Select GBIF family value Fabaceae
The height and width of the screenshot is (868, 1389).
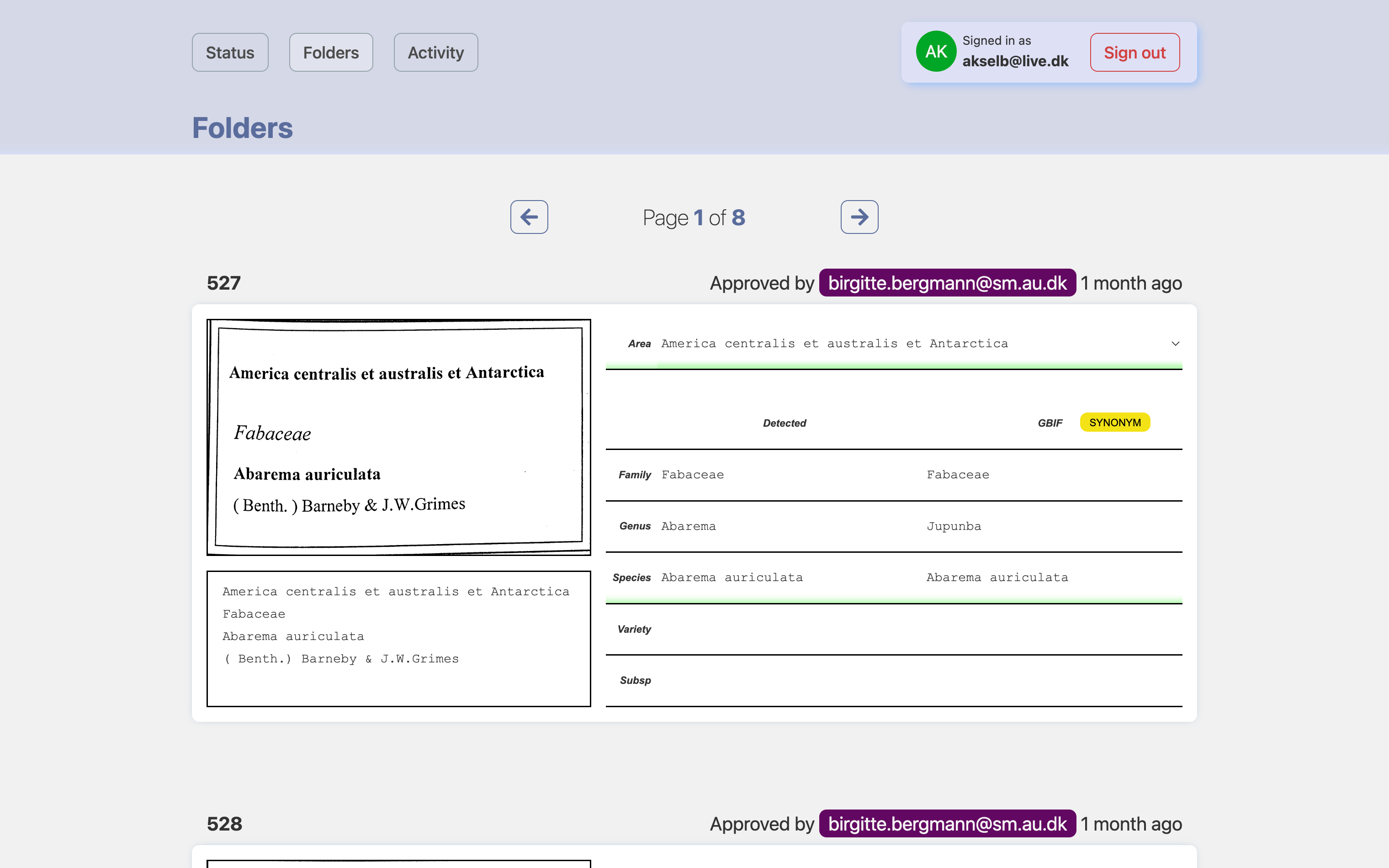(957, 475)
